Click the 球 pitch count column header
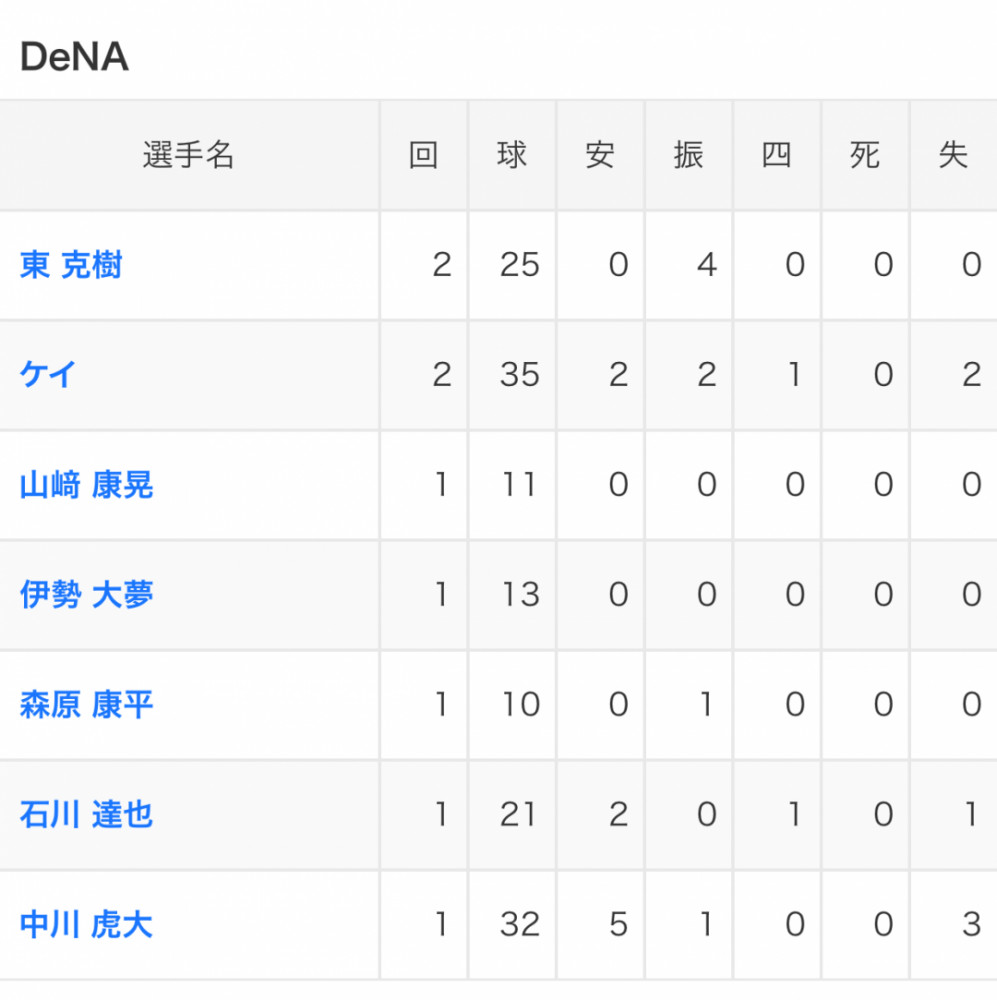The width and height of the screenshot is (997, 1000). pyautogui.click(x=512, y=155)
